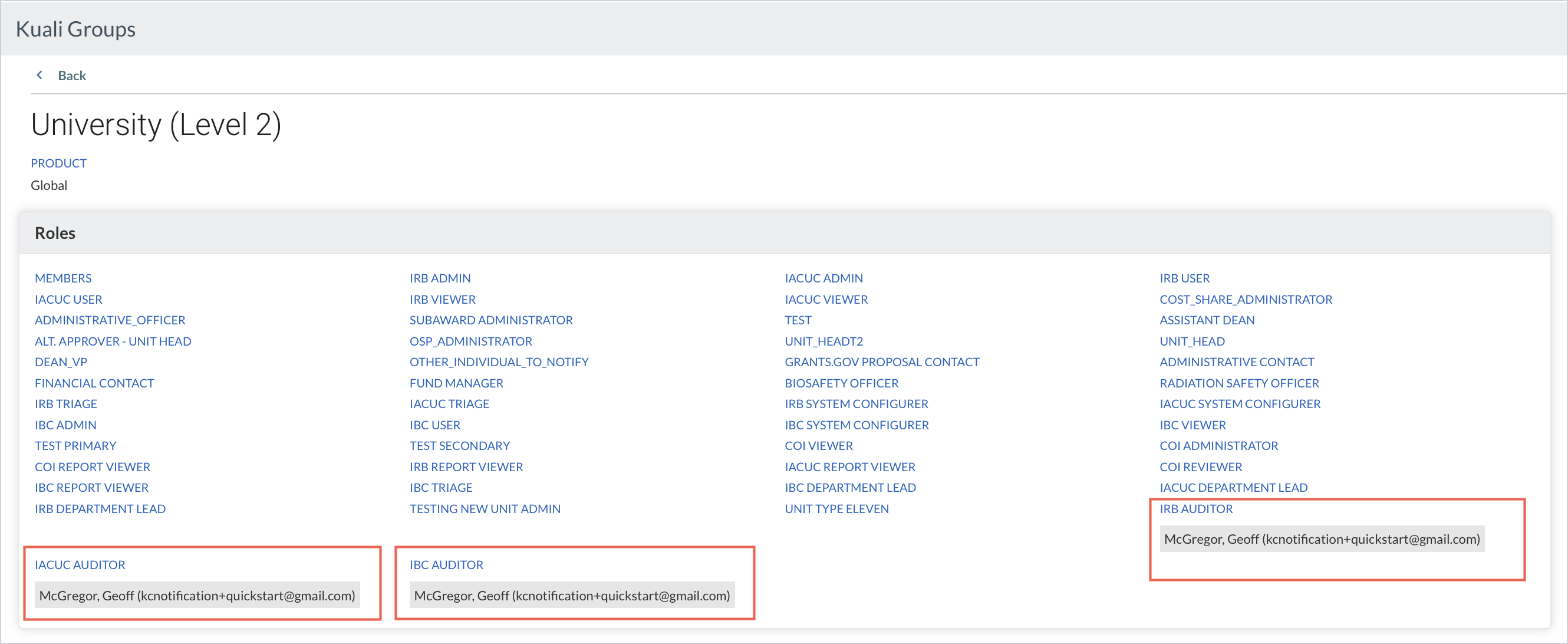
Task: Go back using the Back link
Action: click(72, 75)
